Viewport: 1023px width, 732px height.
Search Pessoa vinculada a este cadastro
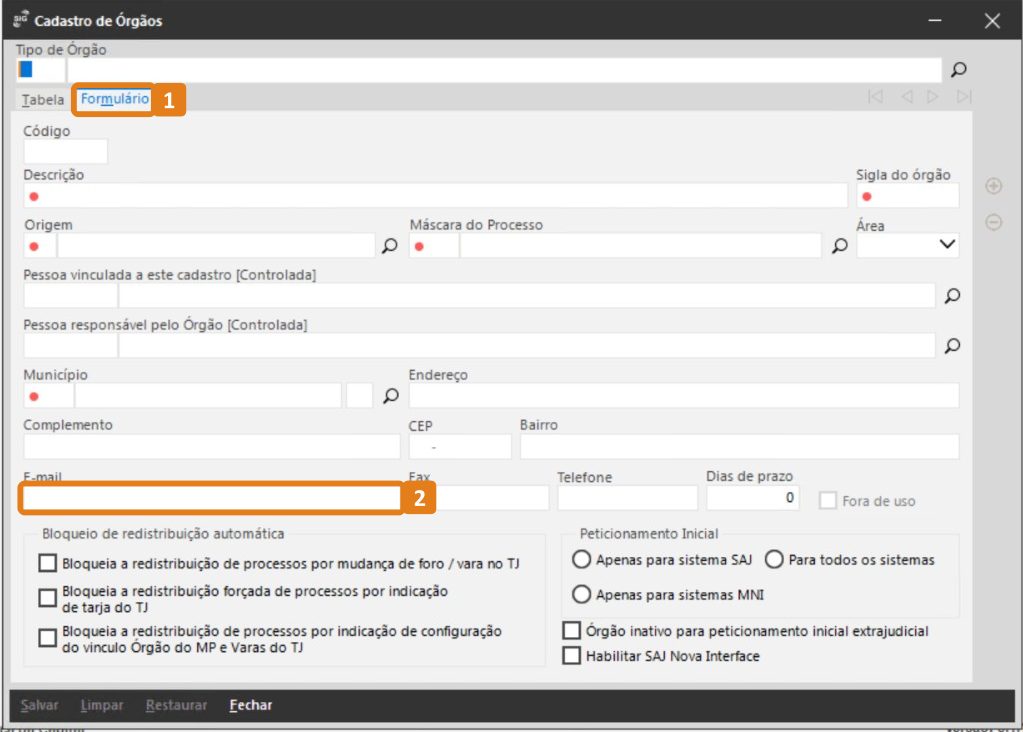952,296
